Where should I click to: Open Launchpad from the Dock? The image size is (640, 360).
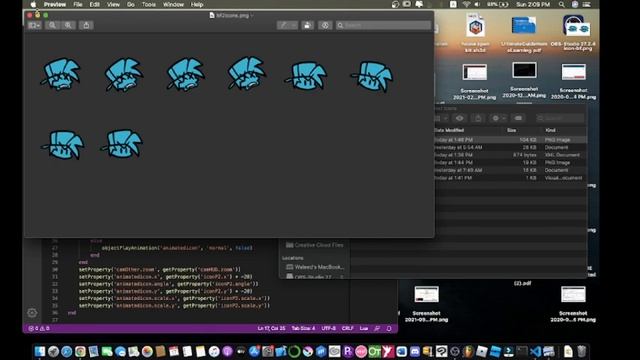(x=53, y=351)
